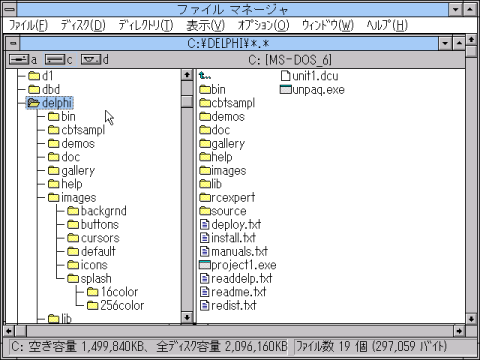The image size is (480, 360).
Task: Select lib folder in file list
Action: [210, 184]
